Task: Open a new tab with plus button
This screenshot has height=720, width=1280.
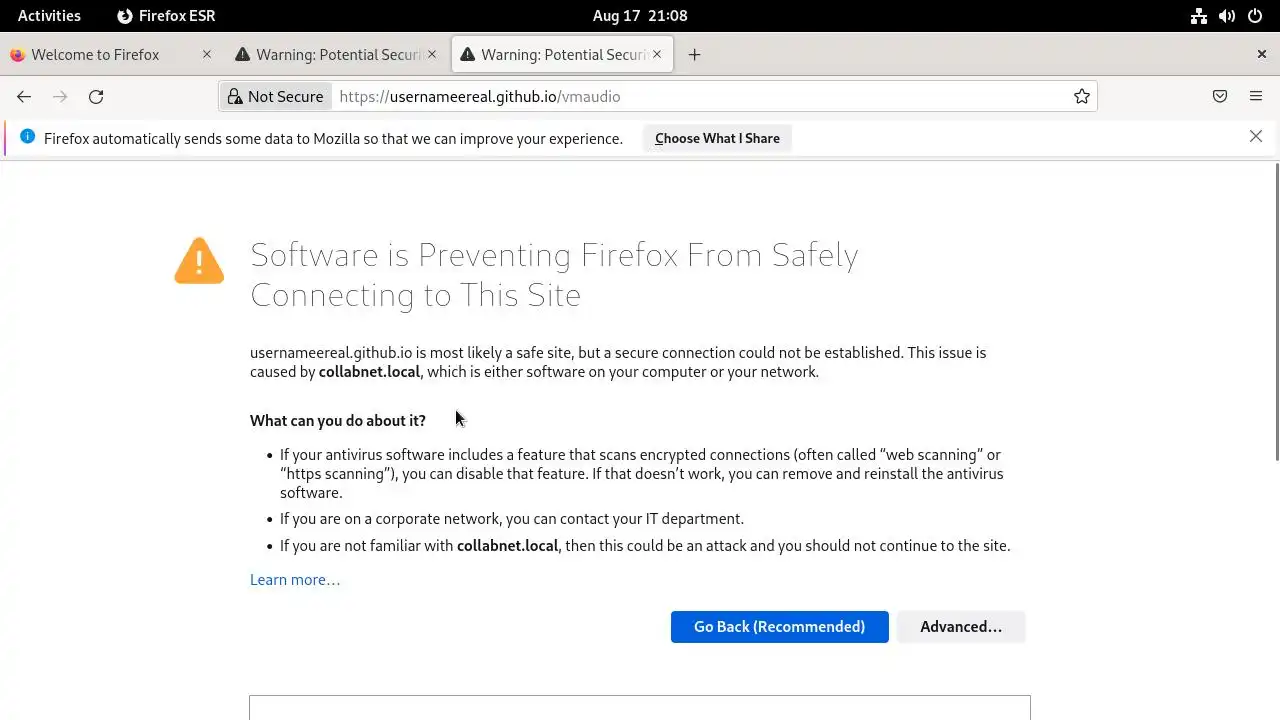Action: 694,55
